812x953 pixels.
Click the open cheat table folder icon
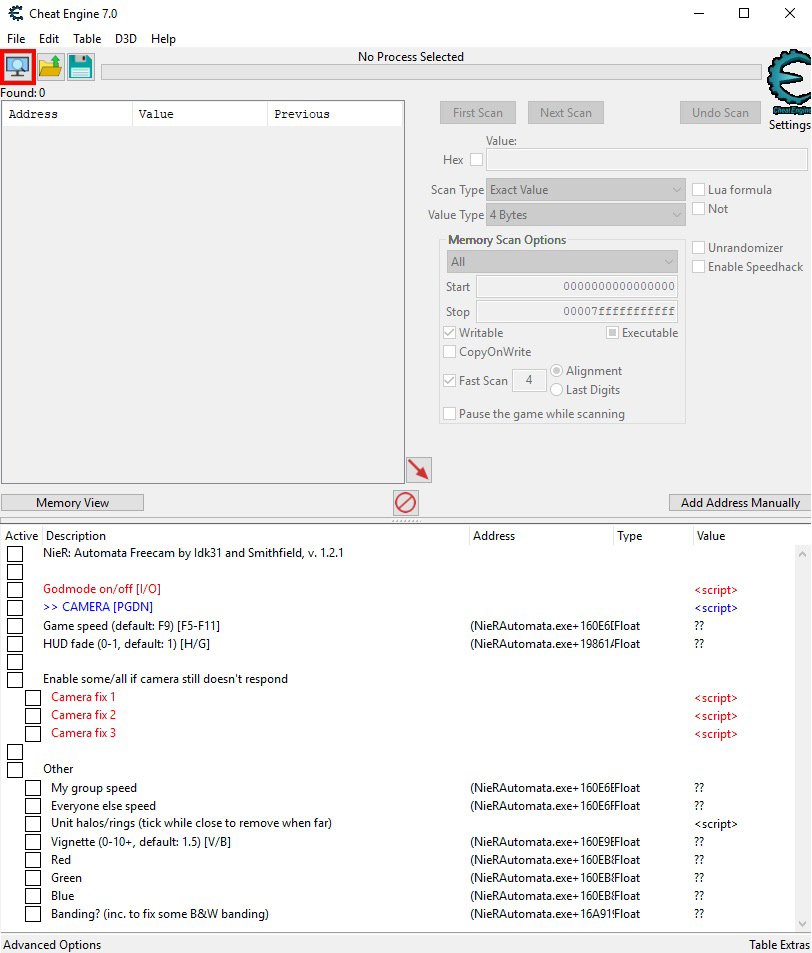coord(50,66)
